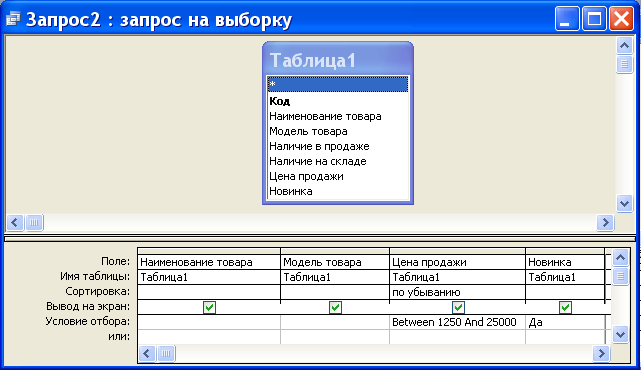The height and width of the screenshot is (370, 641).
Task: Click the Да criteria cell under Новинка
Action: coord(565,322)
